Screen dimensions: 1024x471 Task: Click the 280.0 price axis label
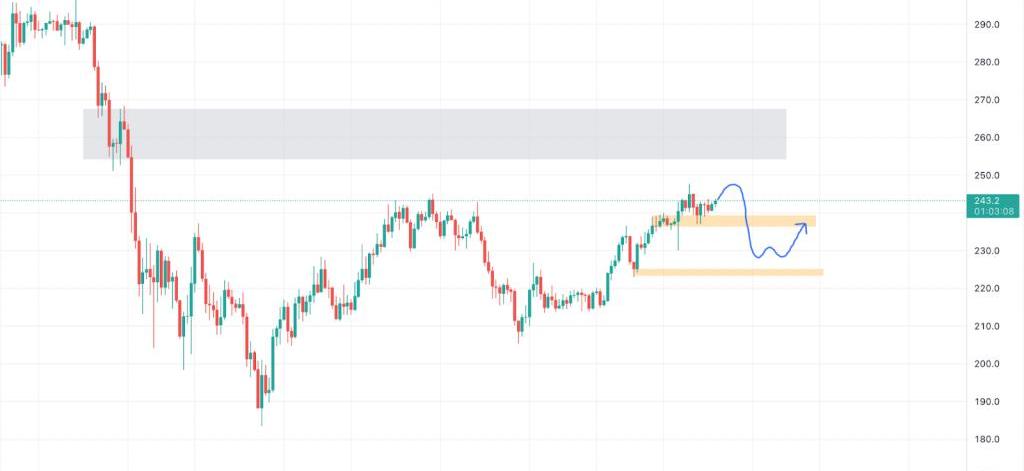[988, 62]
